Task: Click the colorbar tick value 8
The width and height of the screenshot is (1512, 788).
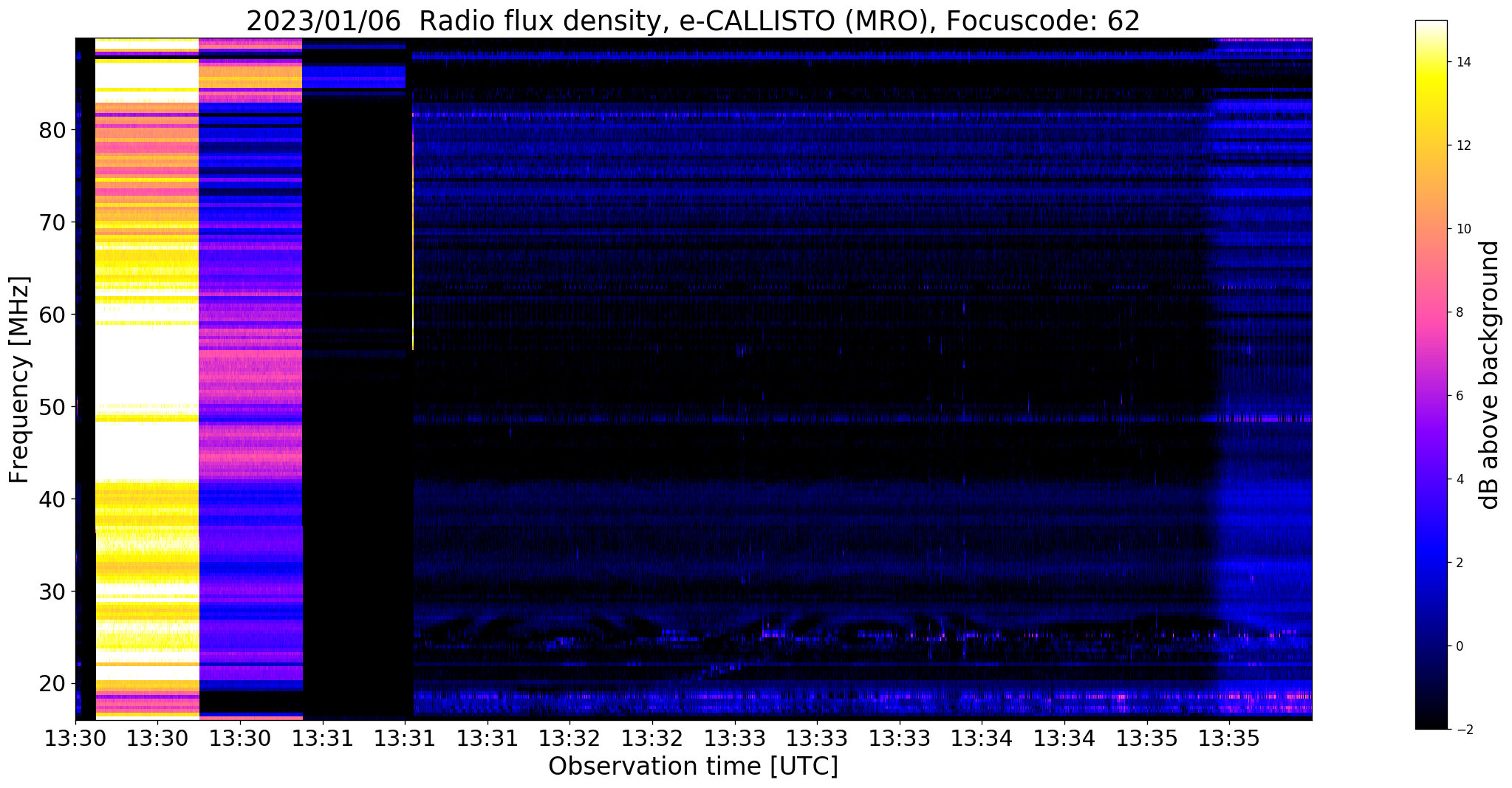Action: [x=1459, y=312]
